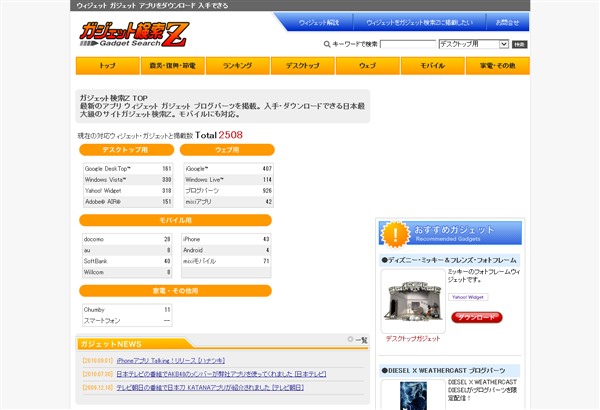Viewport: 600px width, 410px height.
Task: Open the iPhone row in the mobile table
Action: pos(226,239)
